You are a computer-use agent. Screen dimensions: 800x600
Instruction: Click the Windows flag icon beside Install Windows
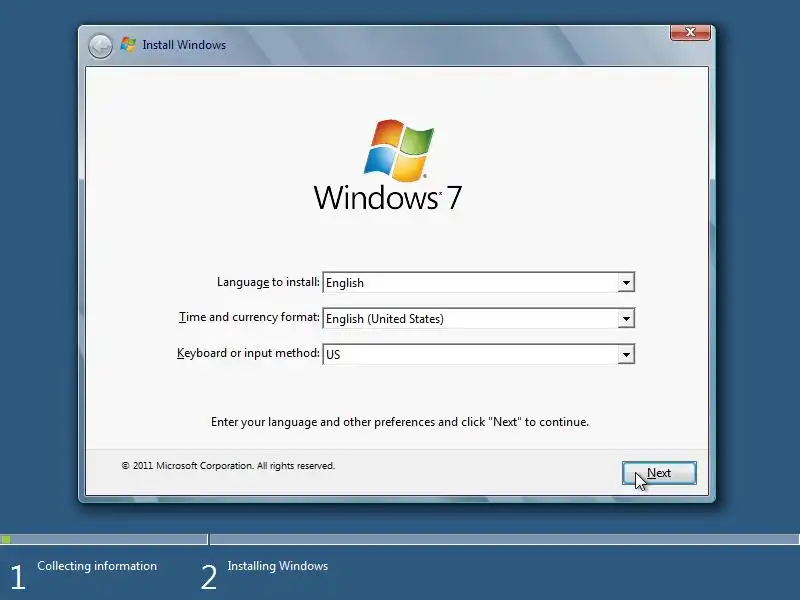click(x=128, y=44)
